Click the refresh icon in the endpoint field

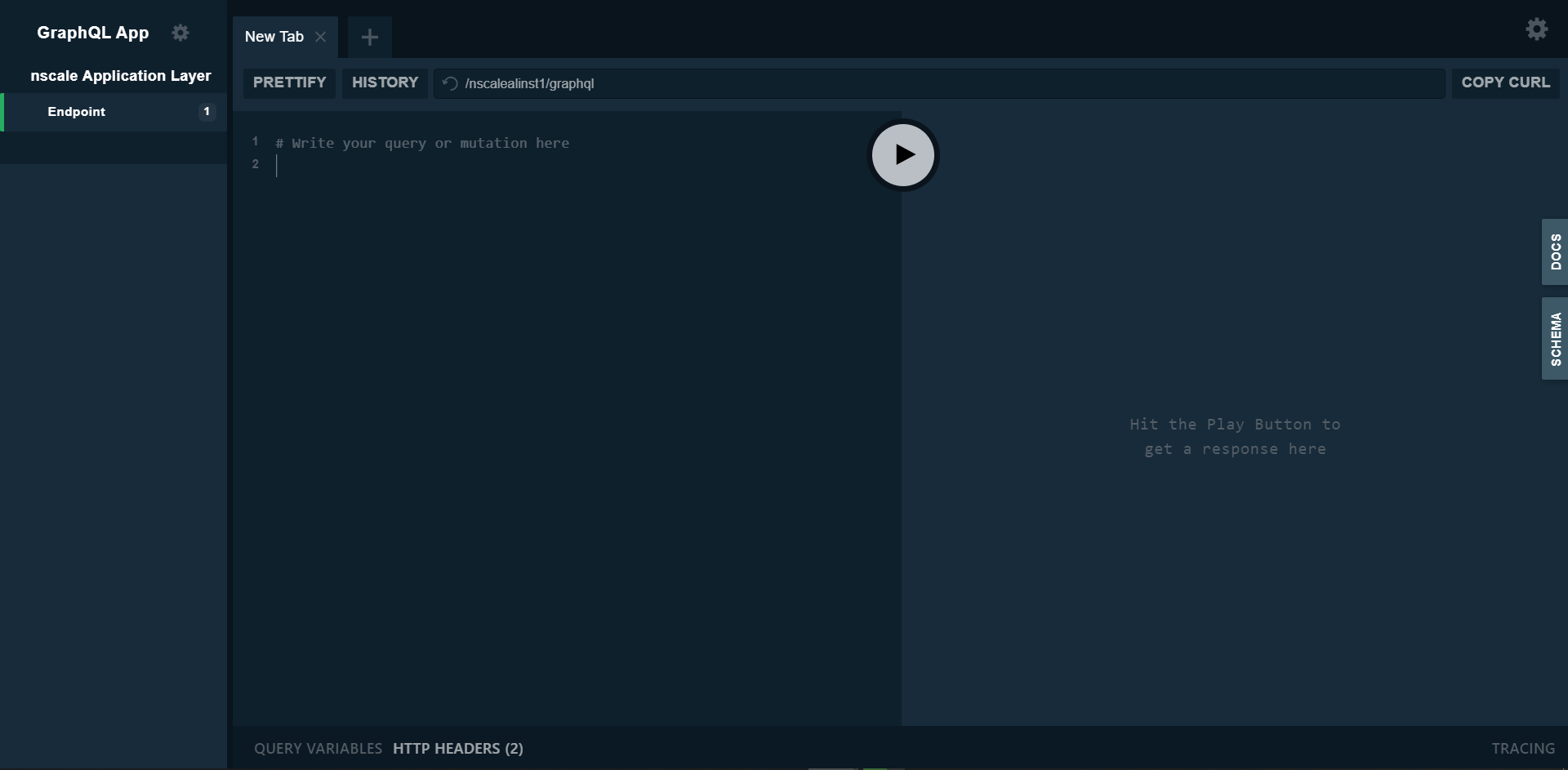click(x=449, y=82)
